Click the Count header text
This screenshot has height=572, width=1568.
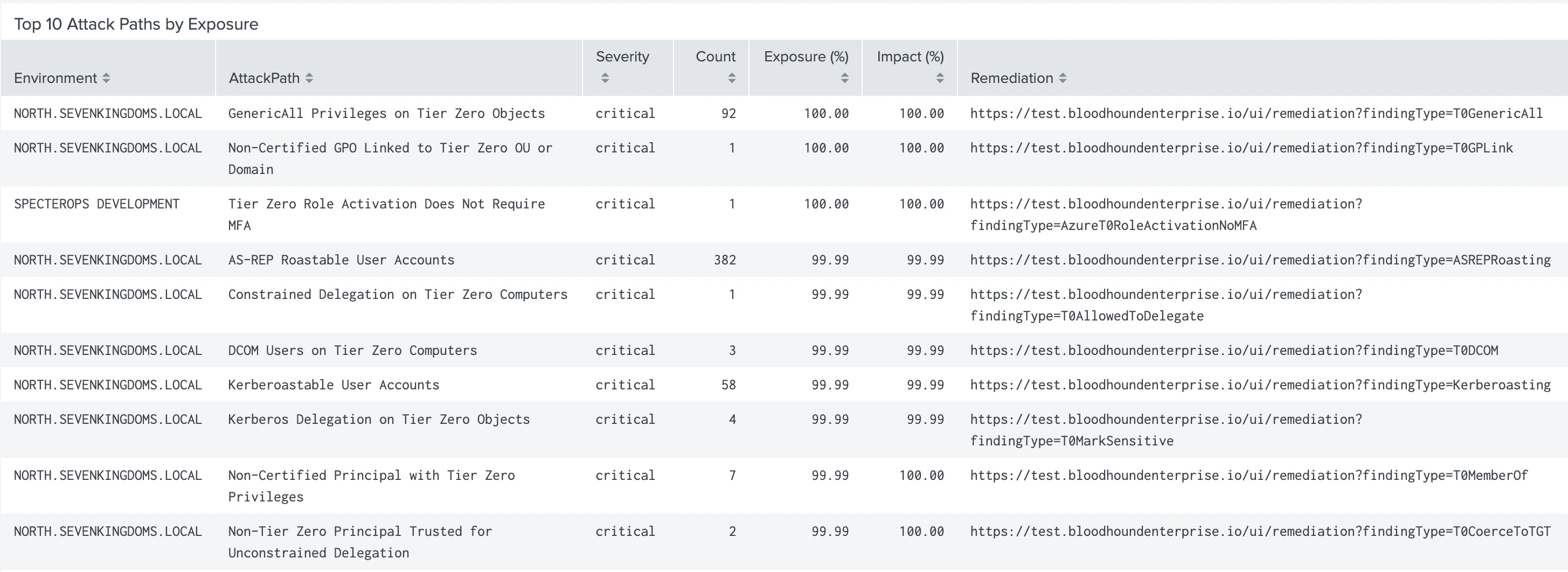(x=716, y=57)
